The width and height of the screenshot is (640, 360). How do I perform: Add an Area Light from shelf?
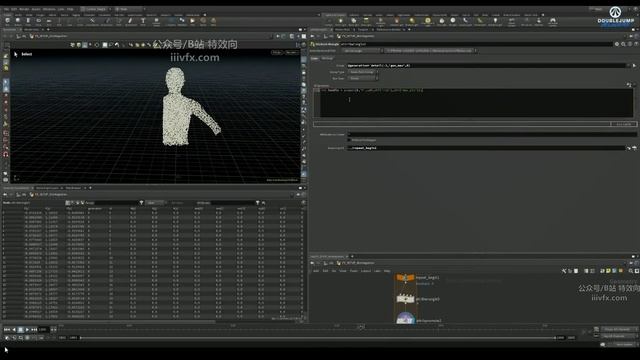366,22
